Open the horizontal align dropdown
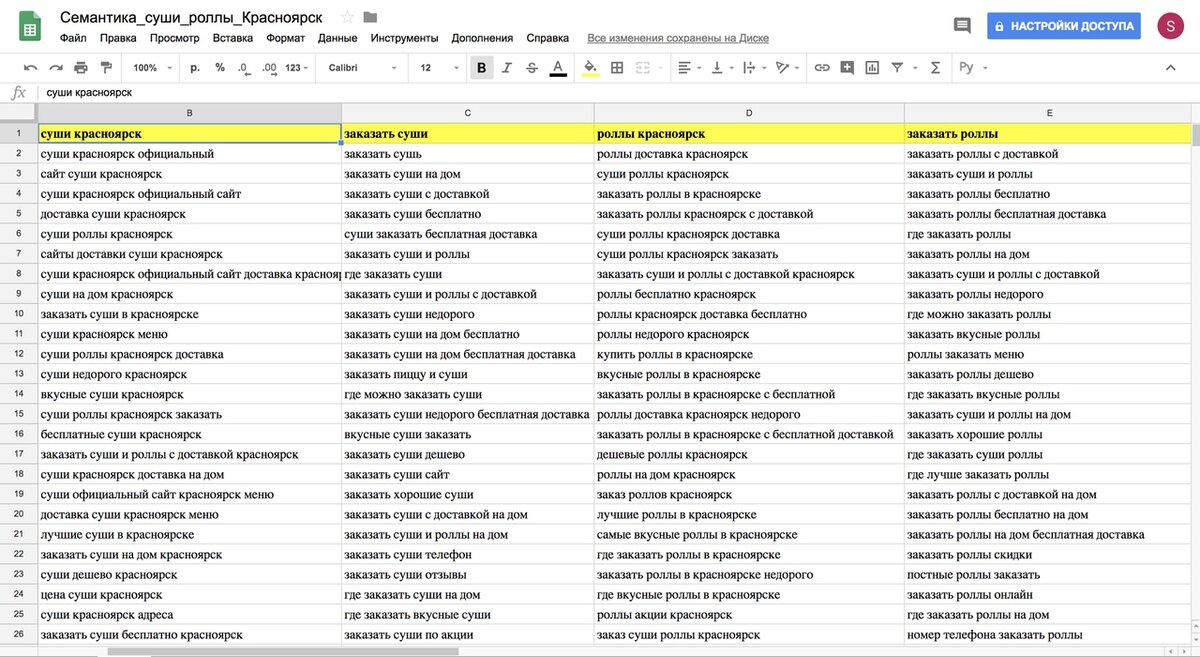Screen dimensions: 1200x657 (x=690, y=68)
